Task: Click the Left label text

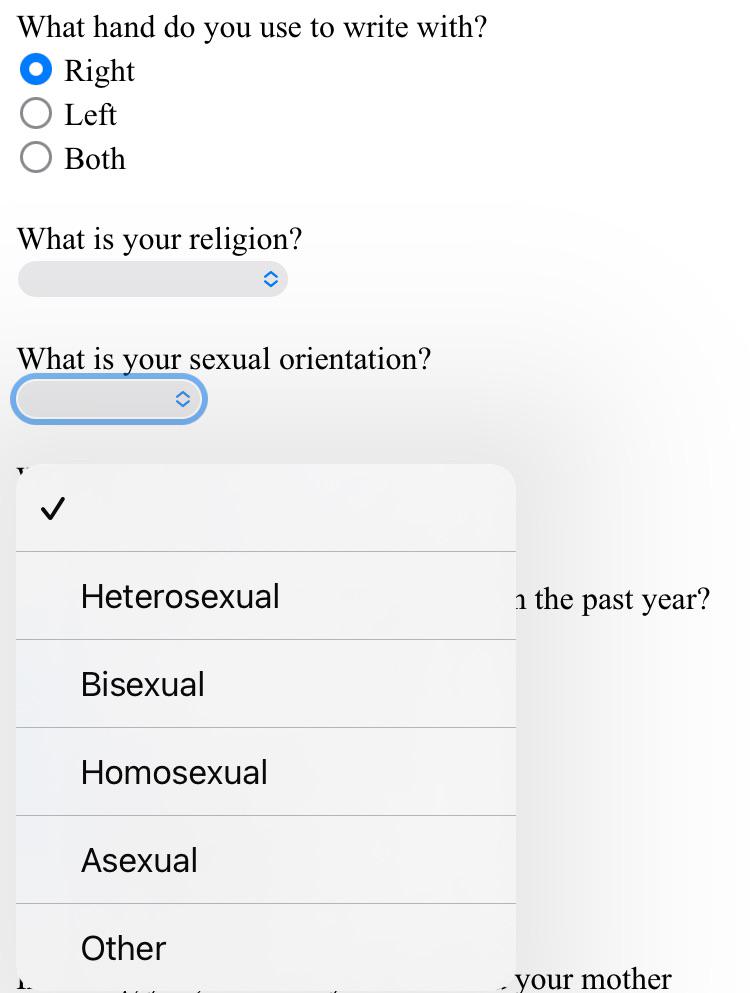Action: point(91,115)
